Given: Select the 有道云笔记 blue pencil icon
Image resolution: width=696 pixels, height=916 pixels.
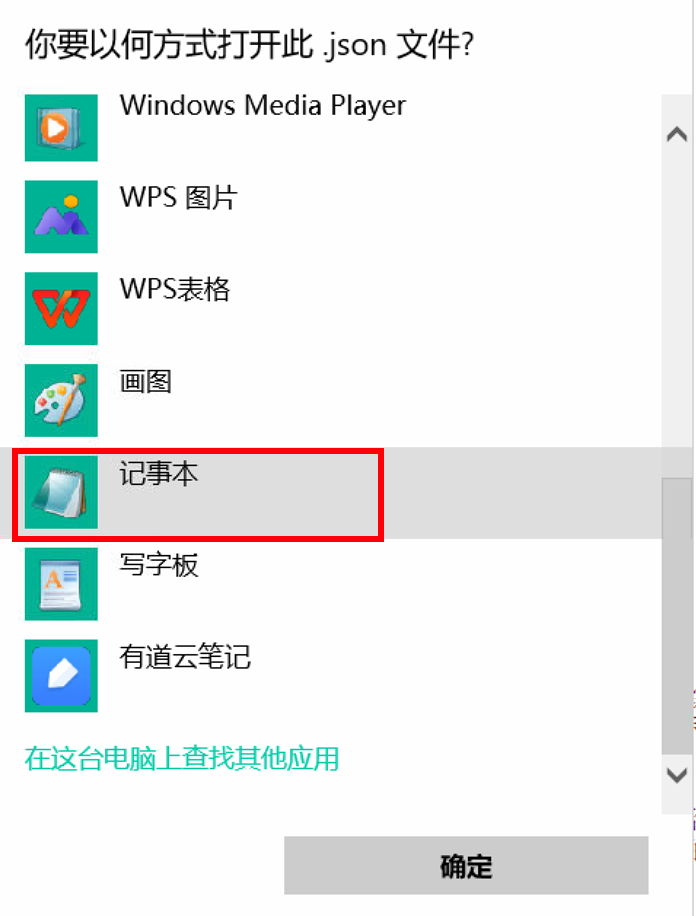Looking at the screenshot, I should coord(61,675).
